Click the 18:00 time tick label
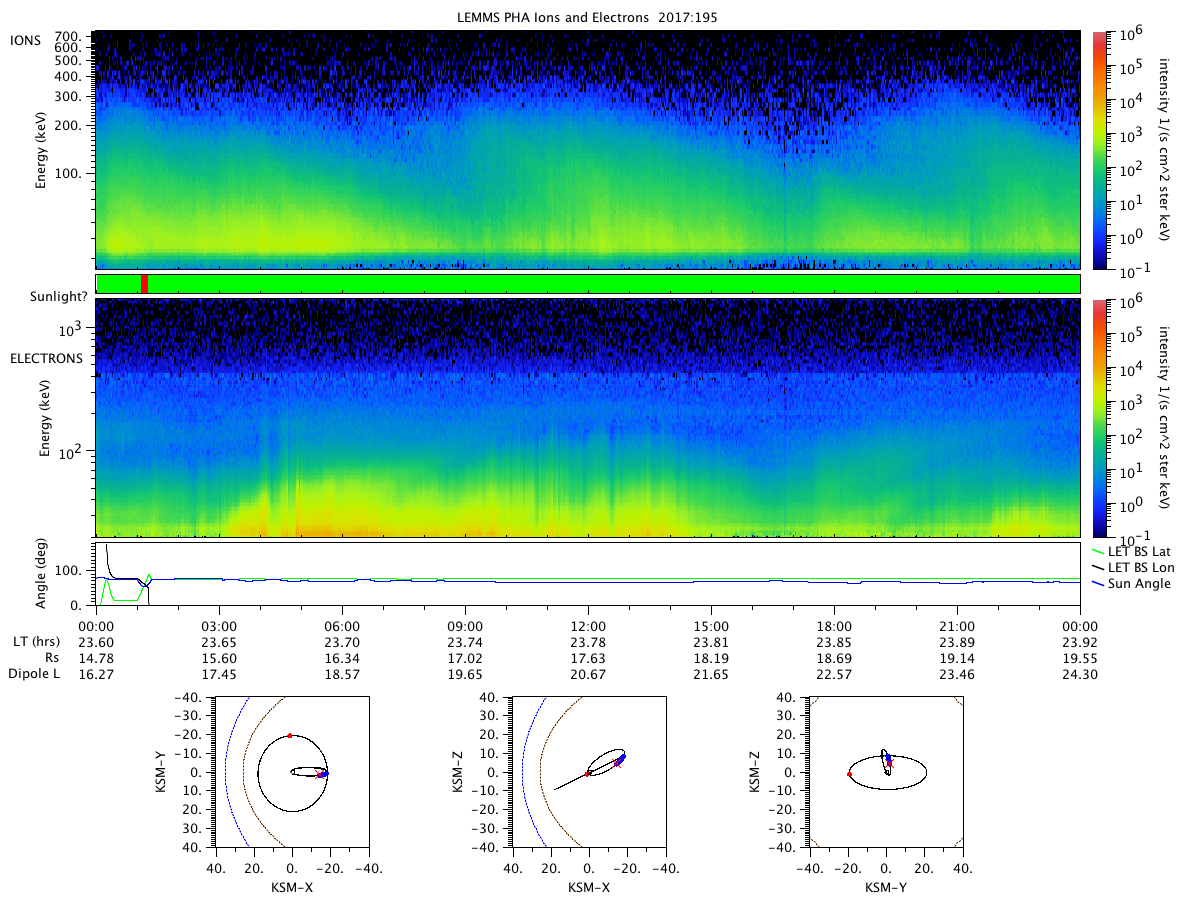Screen dimensions: 1200x900 [x=834, y=625]
